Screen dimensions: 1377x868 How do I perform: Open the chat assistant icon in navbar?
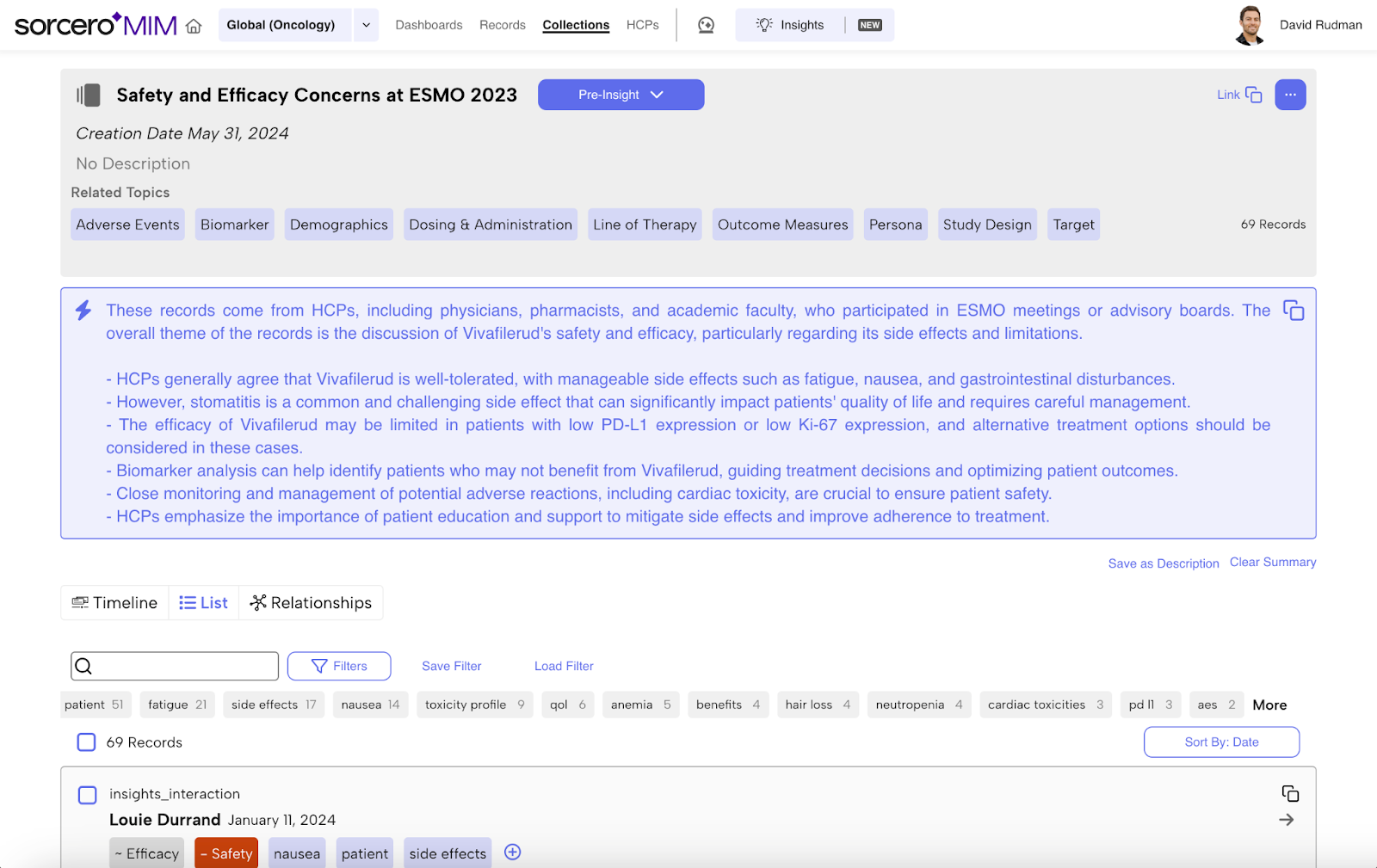coord(706,25)
